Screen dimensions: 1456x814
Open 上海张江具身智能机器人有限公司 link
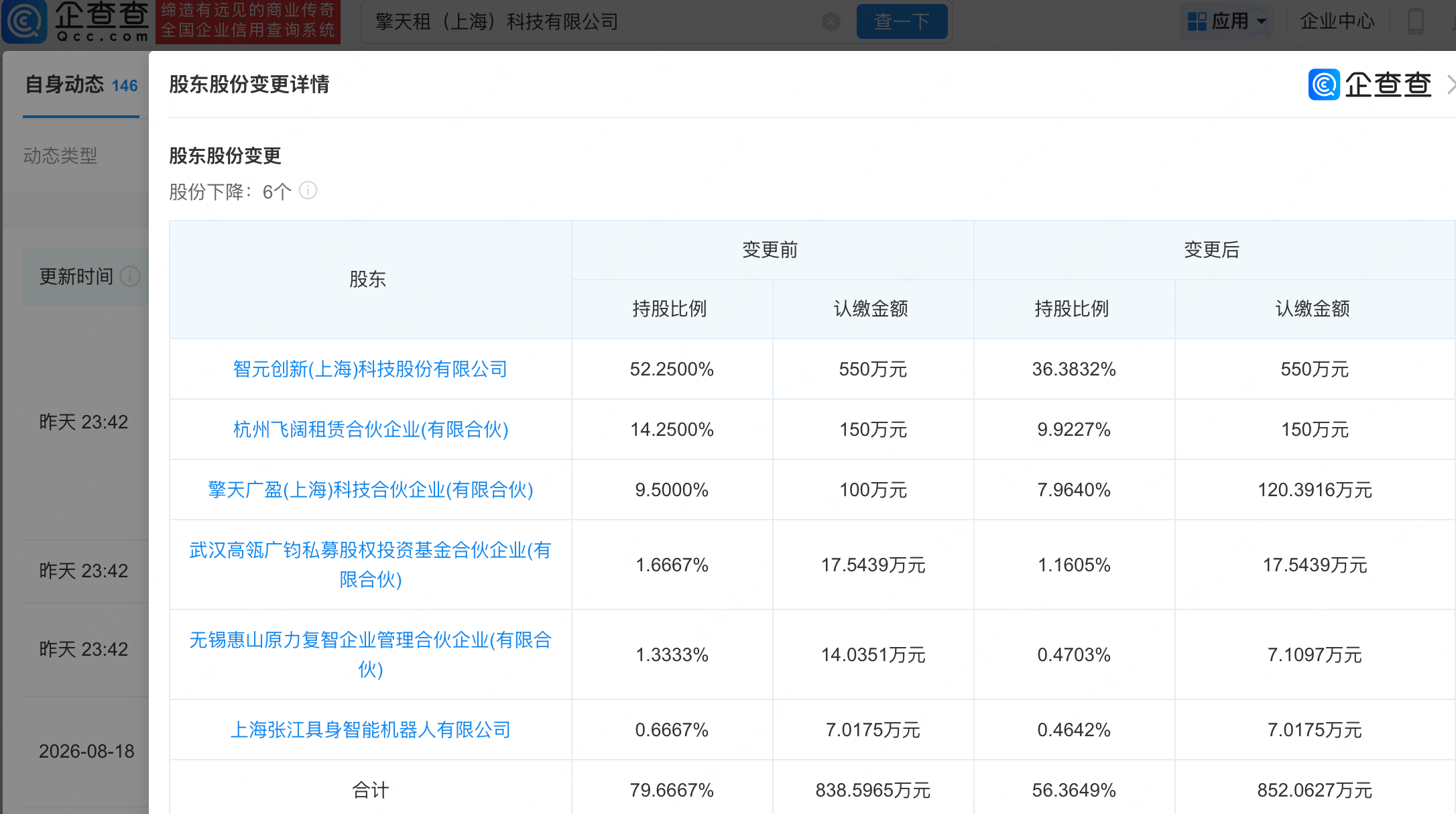click(370, 730)
